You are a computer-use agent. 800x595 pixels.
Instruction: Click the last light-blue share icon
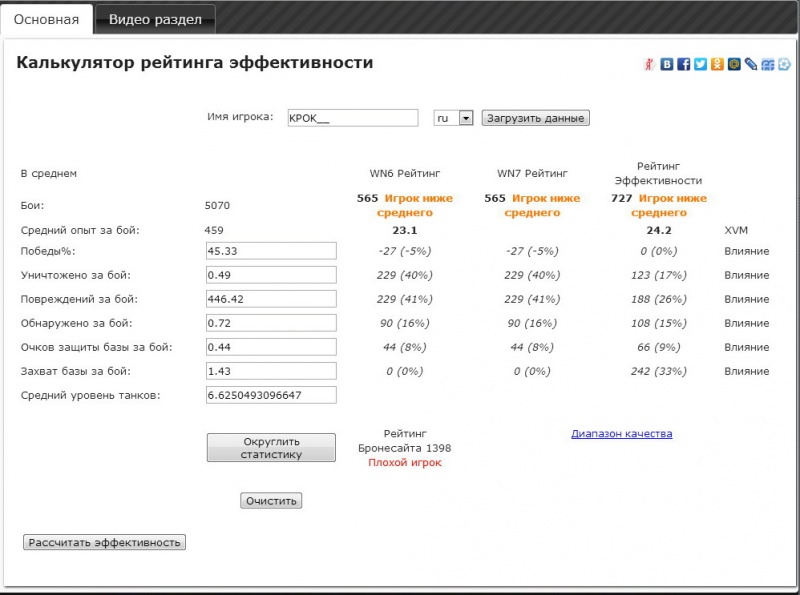click(x=784, y=65)
